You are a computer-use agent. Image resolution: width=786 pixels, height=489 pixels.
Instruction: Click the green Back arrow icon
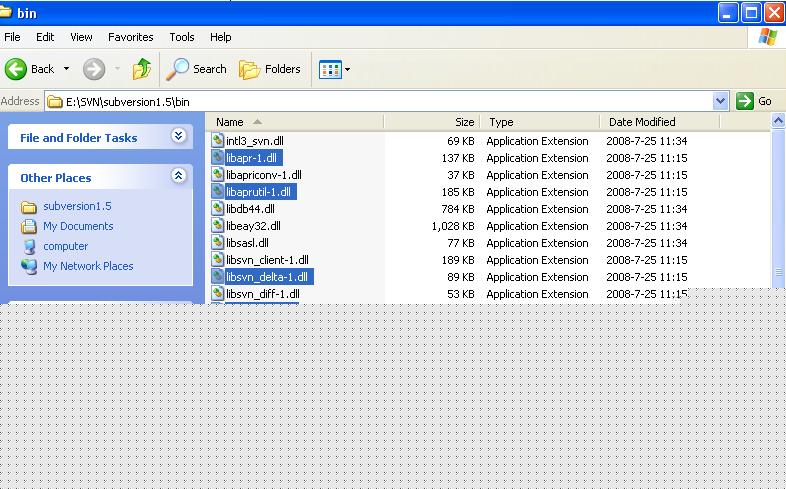(16, 69)
